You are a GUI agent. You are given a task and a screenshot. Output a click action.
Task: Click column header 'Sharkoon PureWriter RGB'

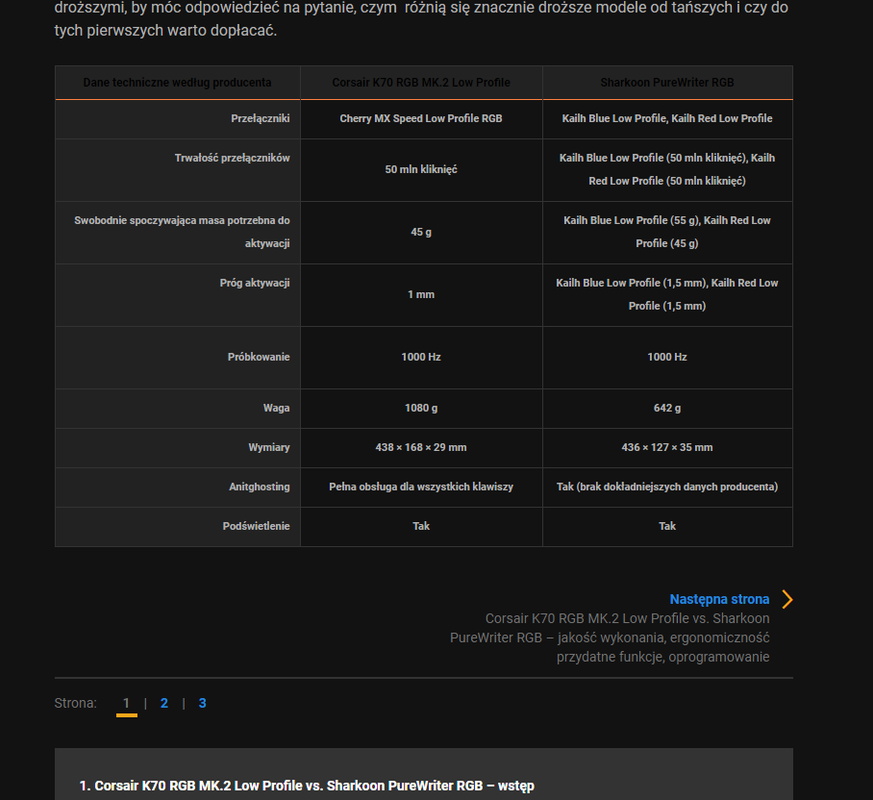point(667,82)
